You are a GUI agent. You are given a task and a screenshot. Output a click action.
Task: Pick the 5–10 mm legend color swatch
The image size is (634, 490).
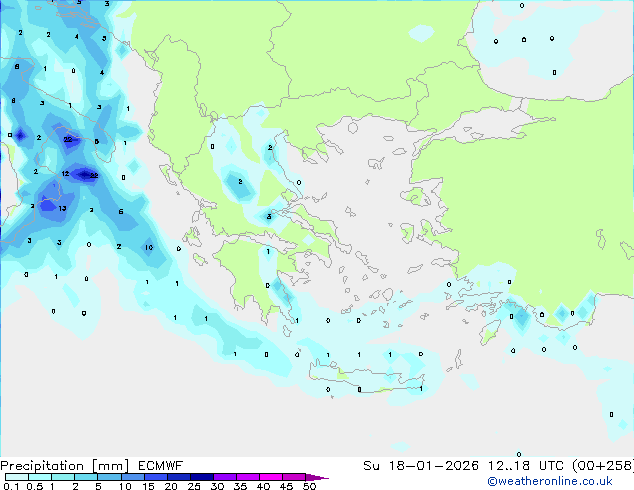[x=109, y=477]
